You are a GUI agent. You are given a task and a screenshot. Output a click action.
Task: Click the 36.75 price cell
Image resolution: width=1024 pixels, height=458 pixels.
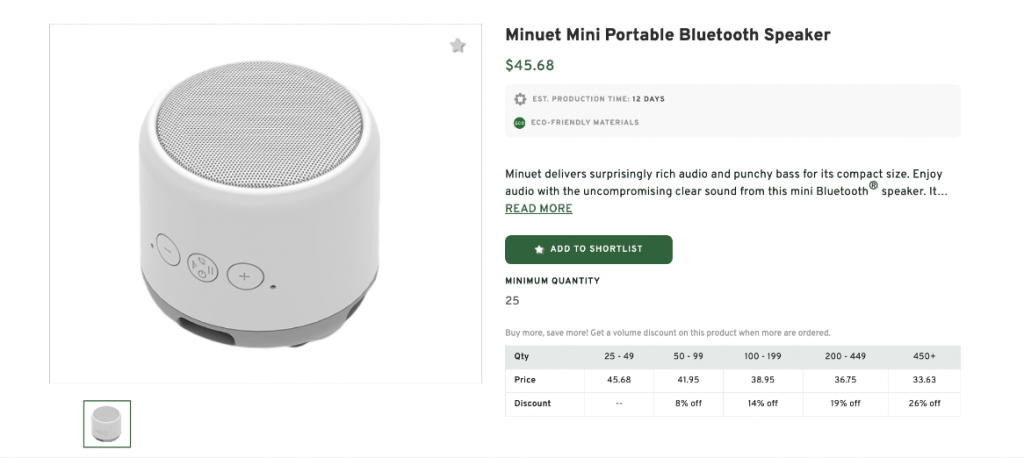[845, 380]
